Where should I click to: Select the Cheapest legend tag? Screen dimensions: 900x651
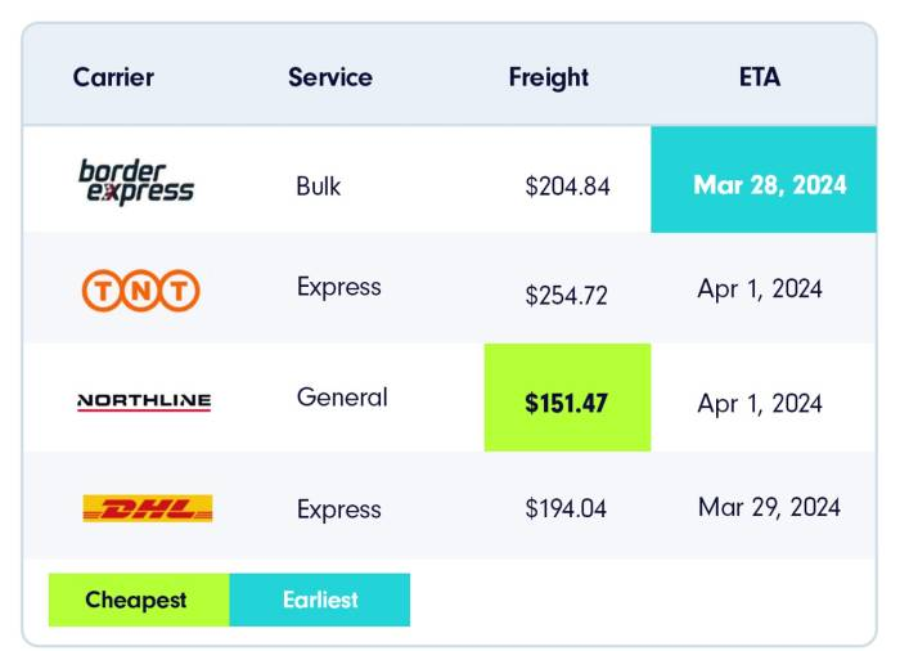coord(137,600)
